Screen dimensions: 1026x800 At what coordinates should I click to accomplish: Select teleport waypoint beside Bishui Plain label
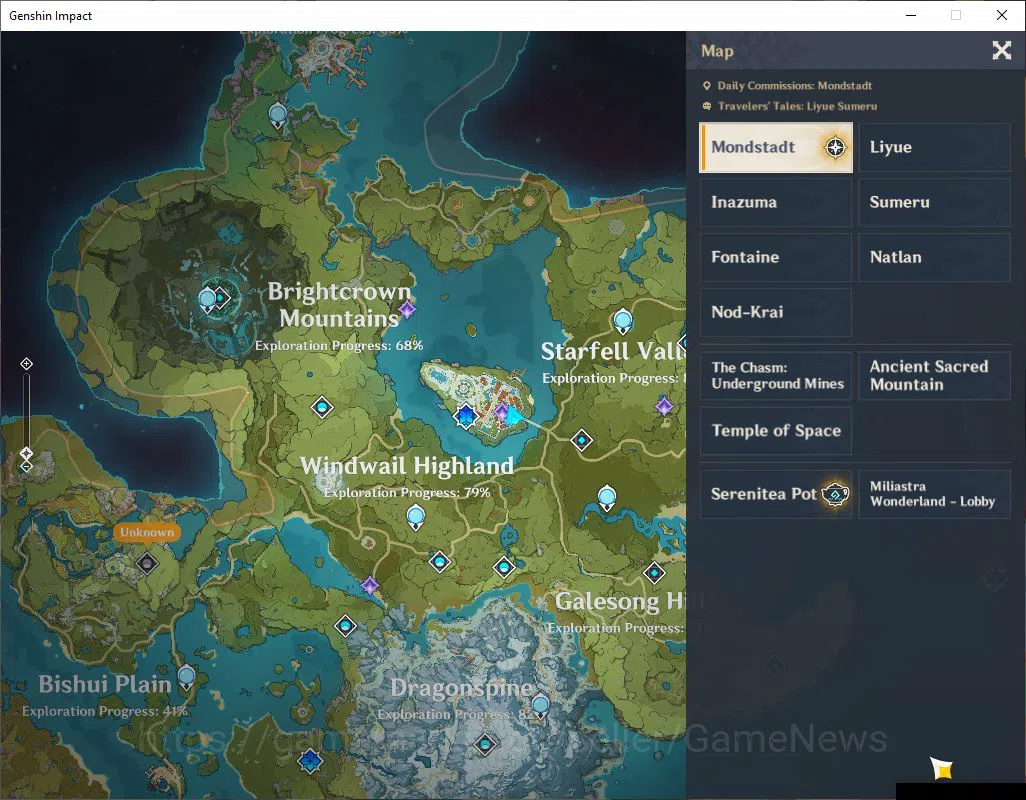[186, 678]
